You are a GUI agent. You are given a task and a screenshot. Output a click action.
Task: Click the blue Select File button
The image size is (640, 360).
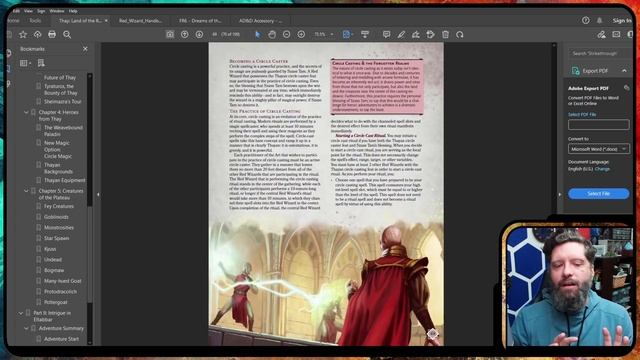tap(598, 193)
